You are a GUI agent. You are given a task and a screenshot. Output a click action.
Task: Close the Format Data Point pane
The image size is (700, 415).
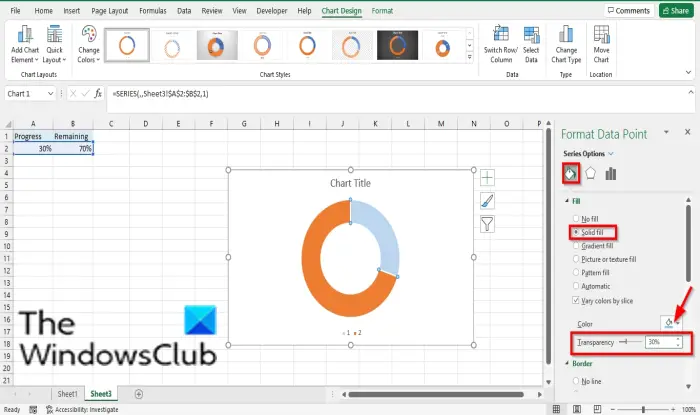[x=688, y=132]
